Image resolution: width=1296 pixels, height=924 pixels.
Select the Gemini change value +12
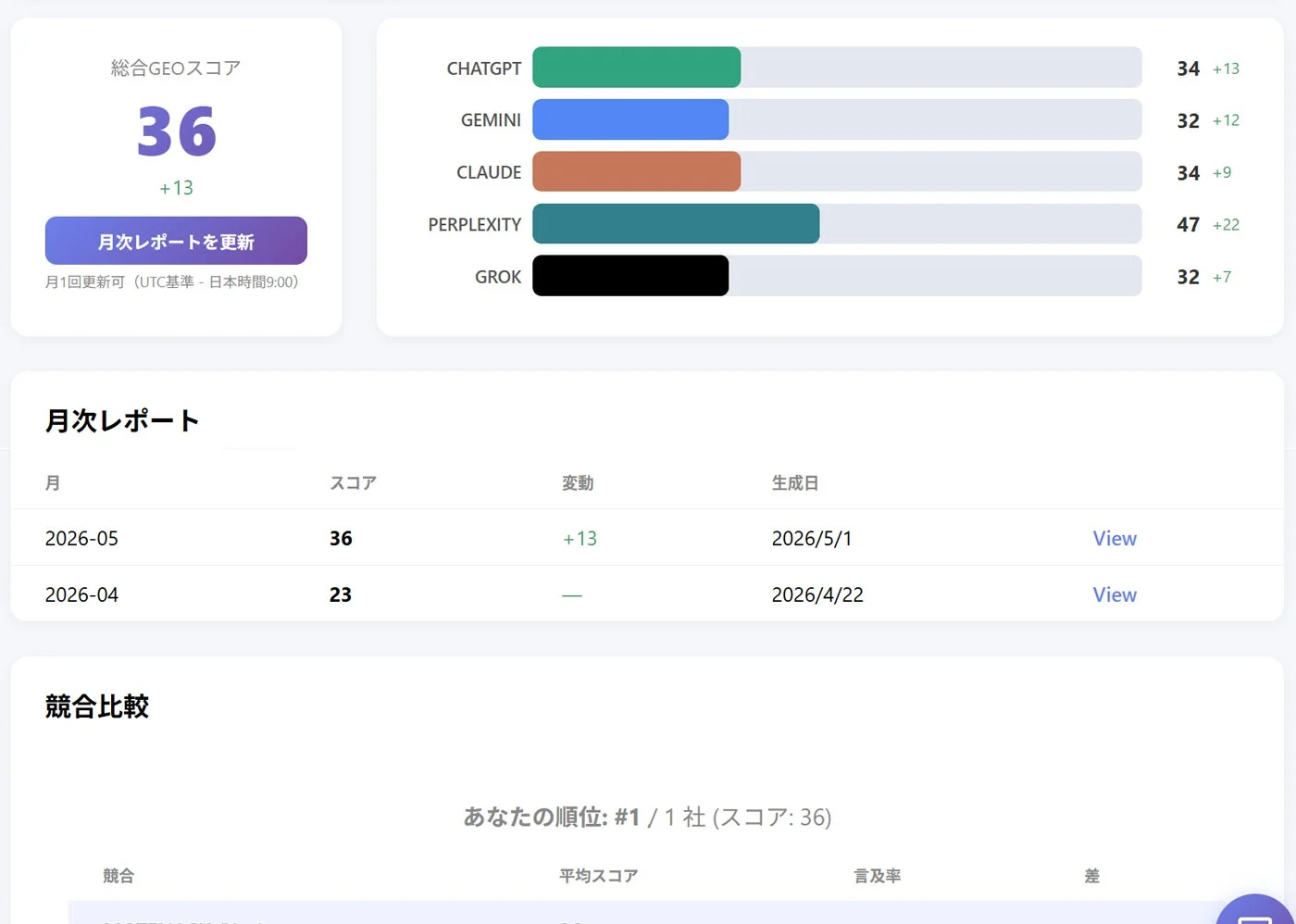1226,120
